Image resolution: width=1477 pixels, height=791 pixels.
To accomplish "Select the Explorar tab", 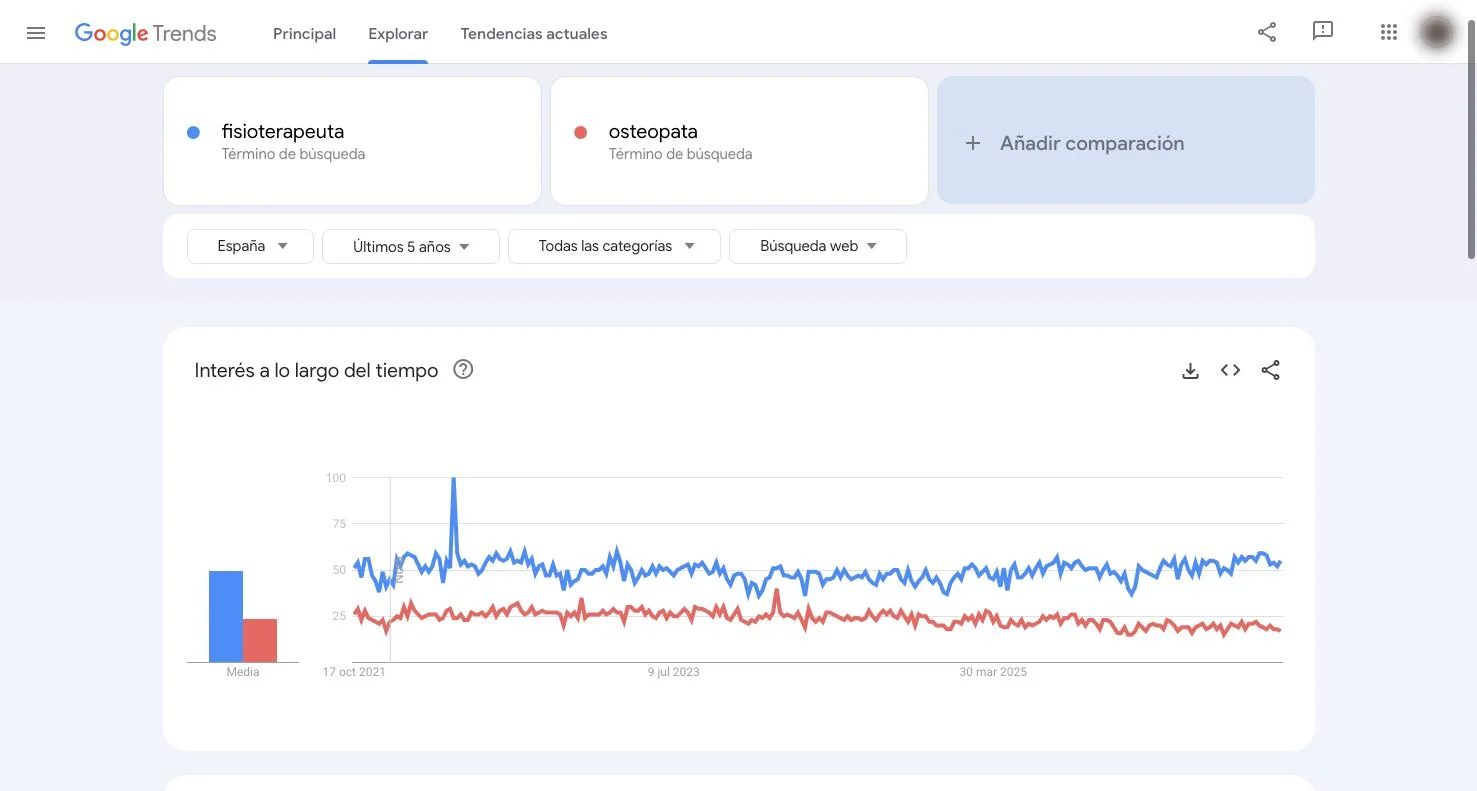I will coord(398,34).
